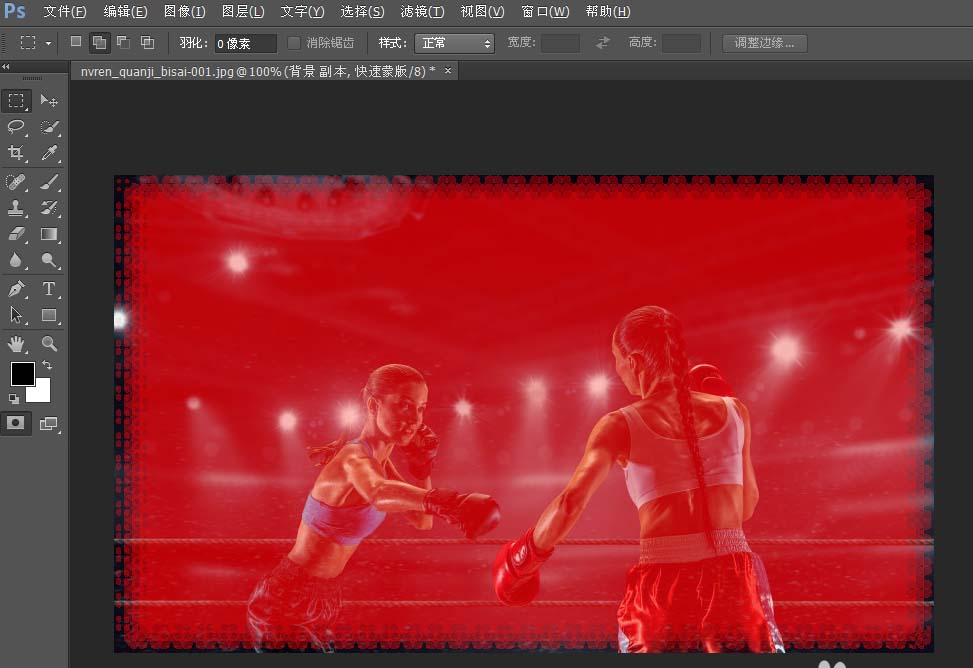
Task: Set black as foreground color swatch
Action: point(23,374)
